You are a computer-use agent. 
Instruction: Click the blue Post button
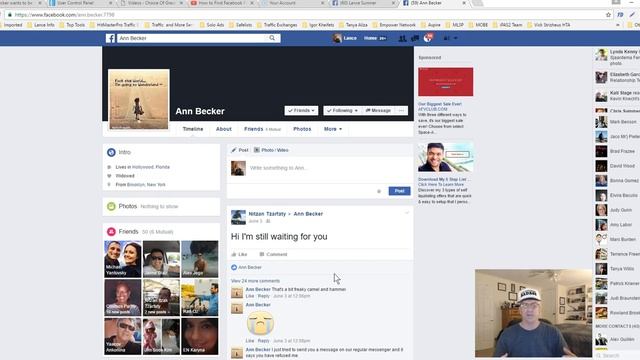point(399,191)
